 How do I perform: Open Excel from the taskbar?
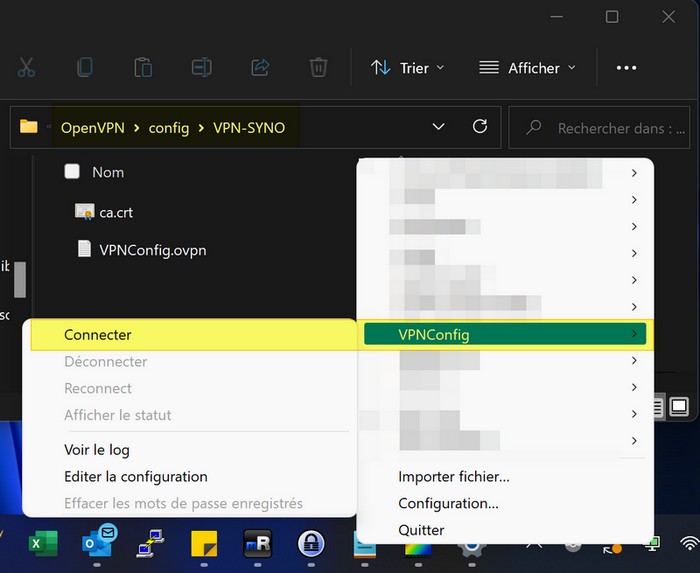point(42,544)
